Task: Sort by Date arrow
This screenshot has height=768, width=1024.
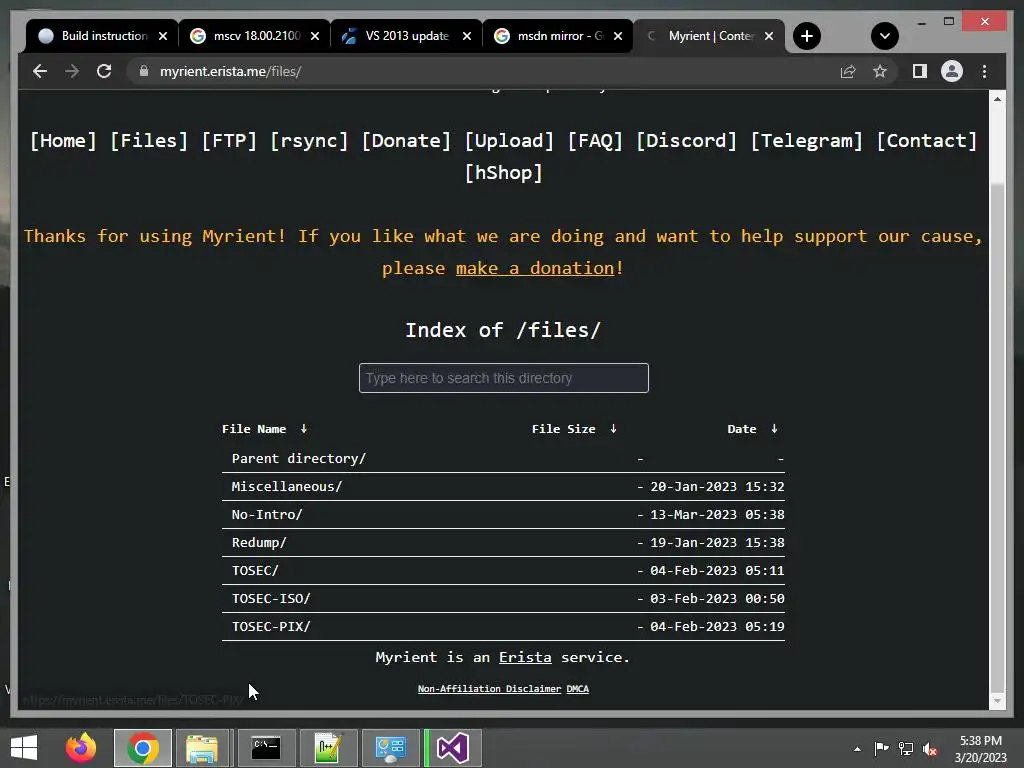Action: point(775,429)
